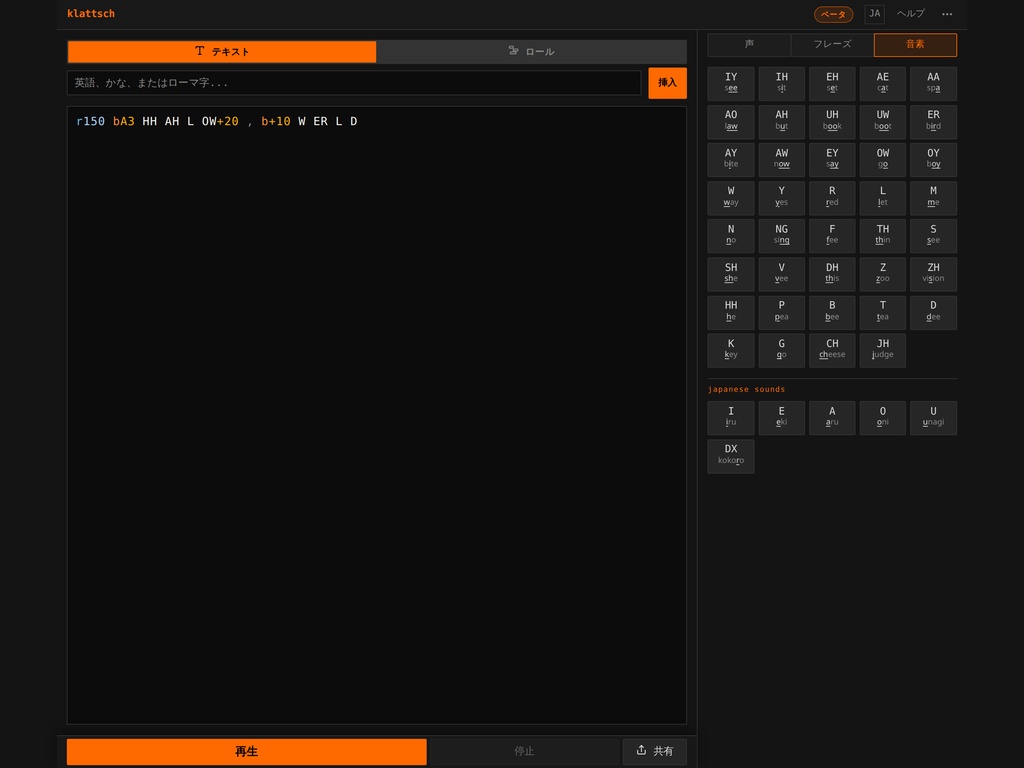This screenshot has width=1024, height=768.
Task: Select the Text mode tab
Action: (x=222, y=52)
